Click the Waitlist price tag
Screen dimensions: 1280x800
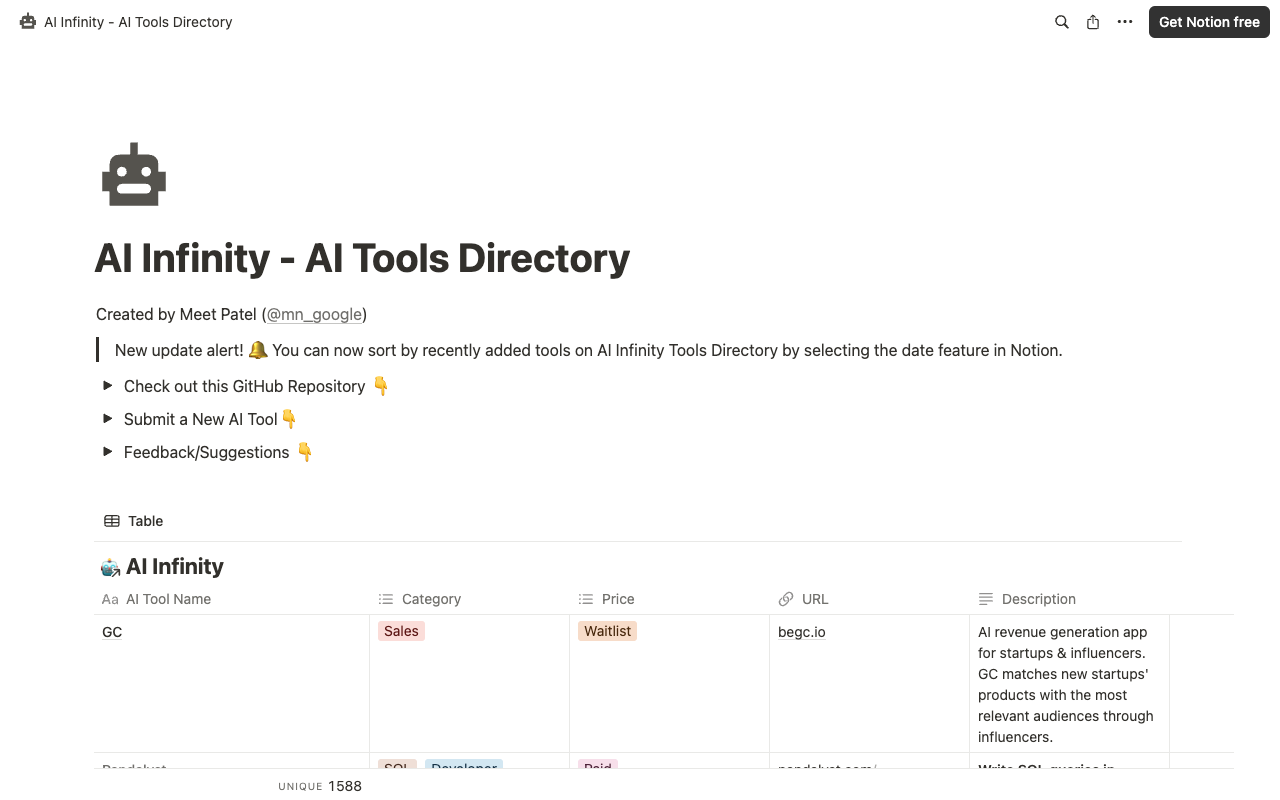click(608, 631)
